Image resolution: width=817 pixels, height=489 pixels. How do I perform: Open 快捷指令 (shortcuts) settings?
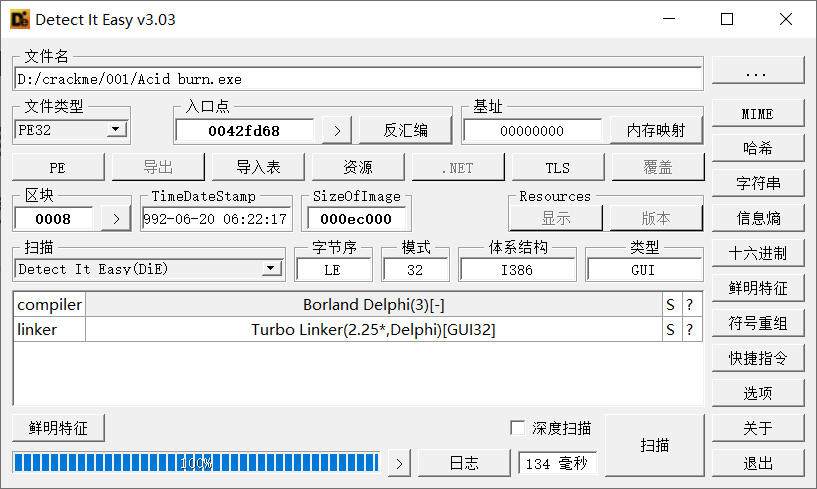pyautogui.click(x=758, y=358)
